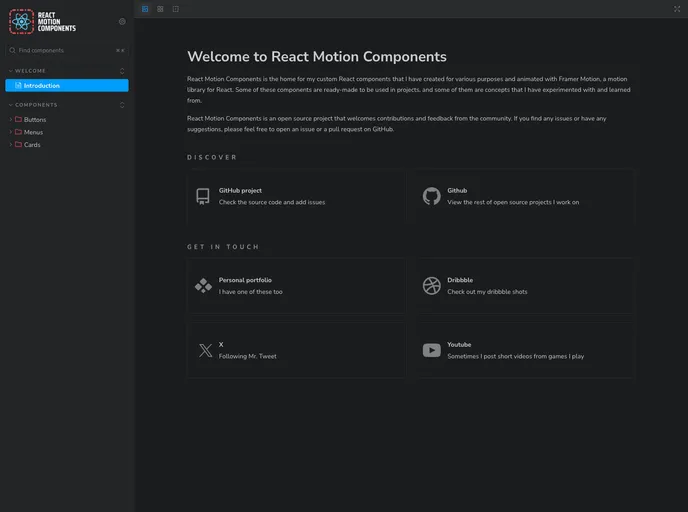The height and width of the screenshot is (512, 688).
Task: Open the X card link
Action: tap(297, 350)
